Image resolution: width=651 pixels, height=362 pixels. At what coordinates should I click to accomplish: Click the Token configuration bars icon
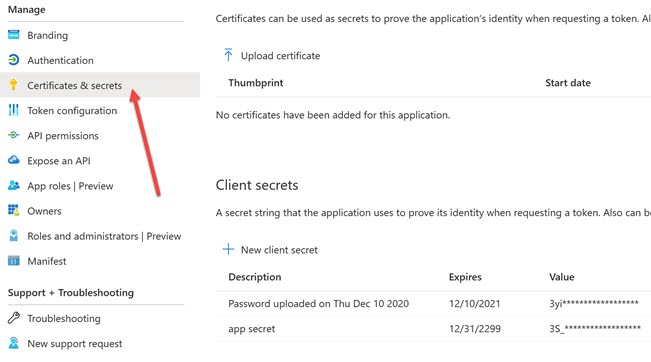click(14, 110)
